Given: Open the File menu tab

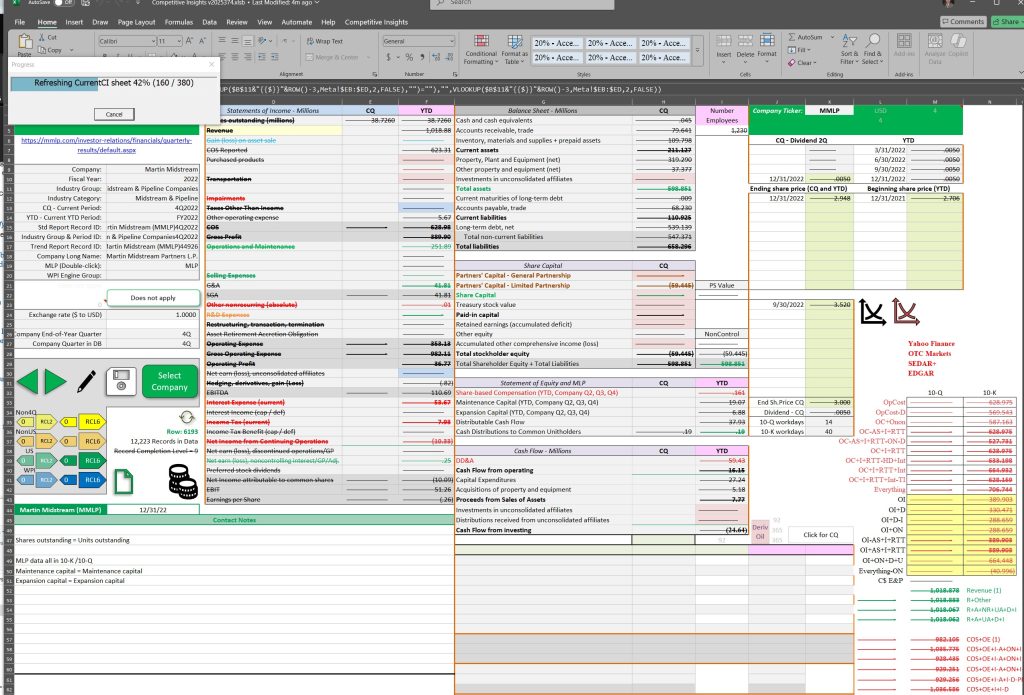Looking at the screenshot, I should tap(20, 22).
